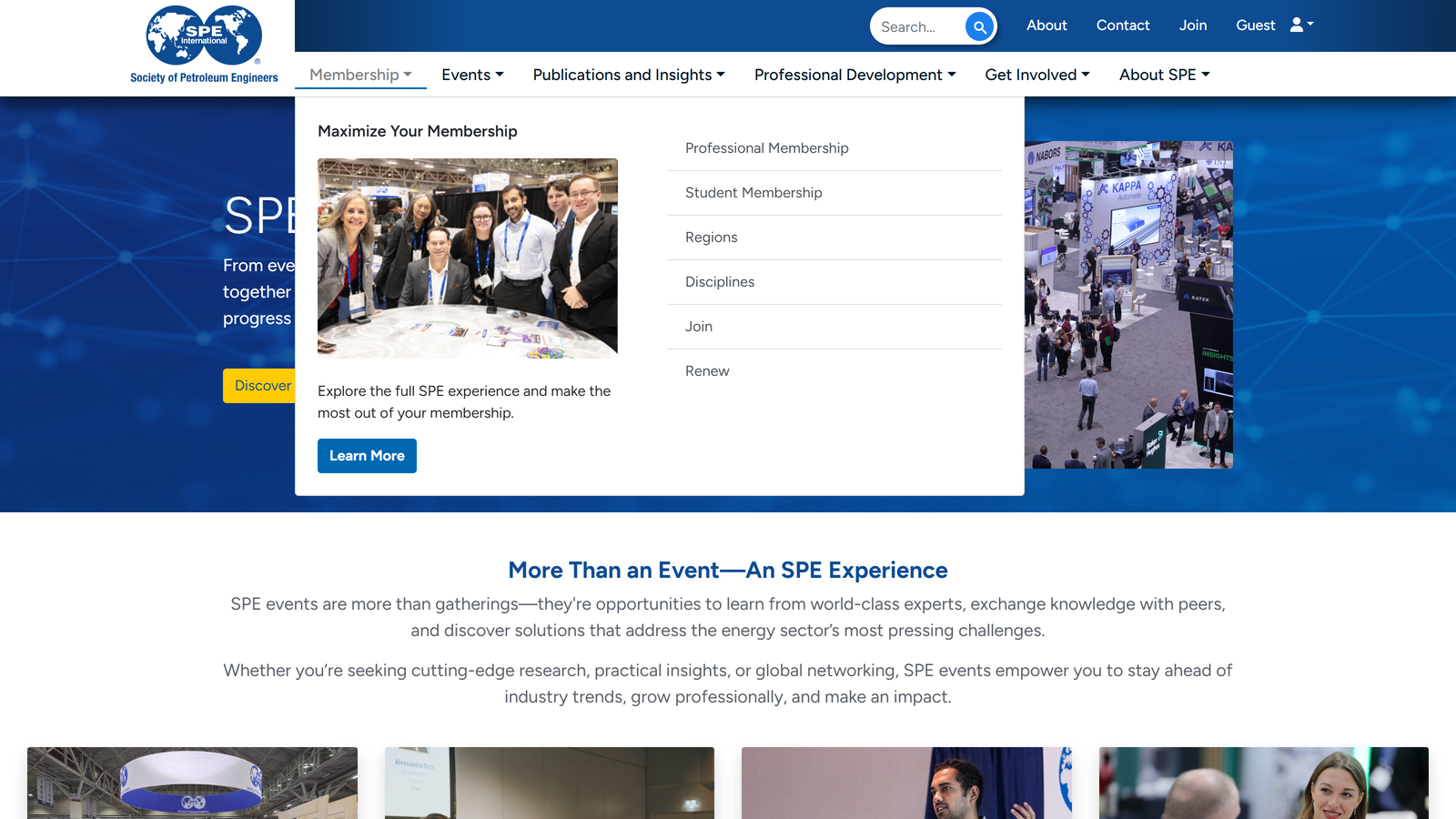1456x819 pixels.
Task: Select Professional Membership from the menu
Action: (766, 148)
